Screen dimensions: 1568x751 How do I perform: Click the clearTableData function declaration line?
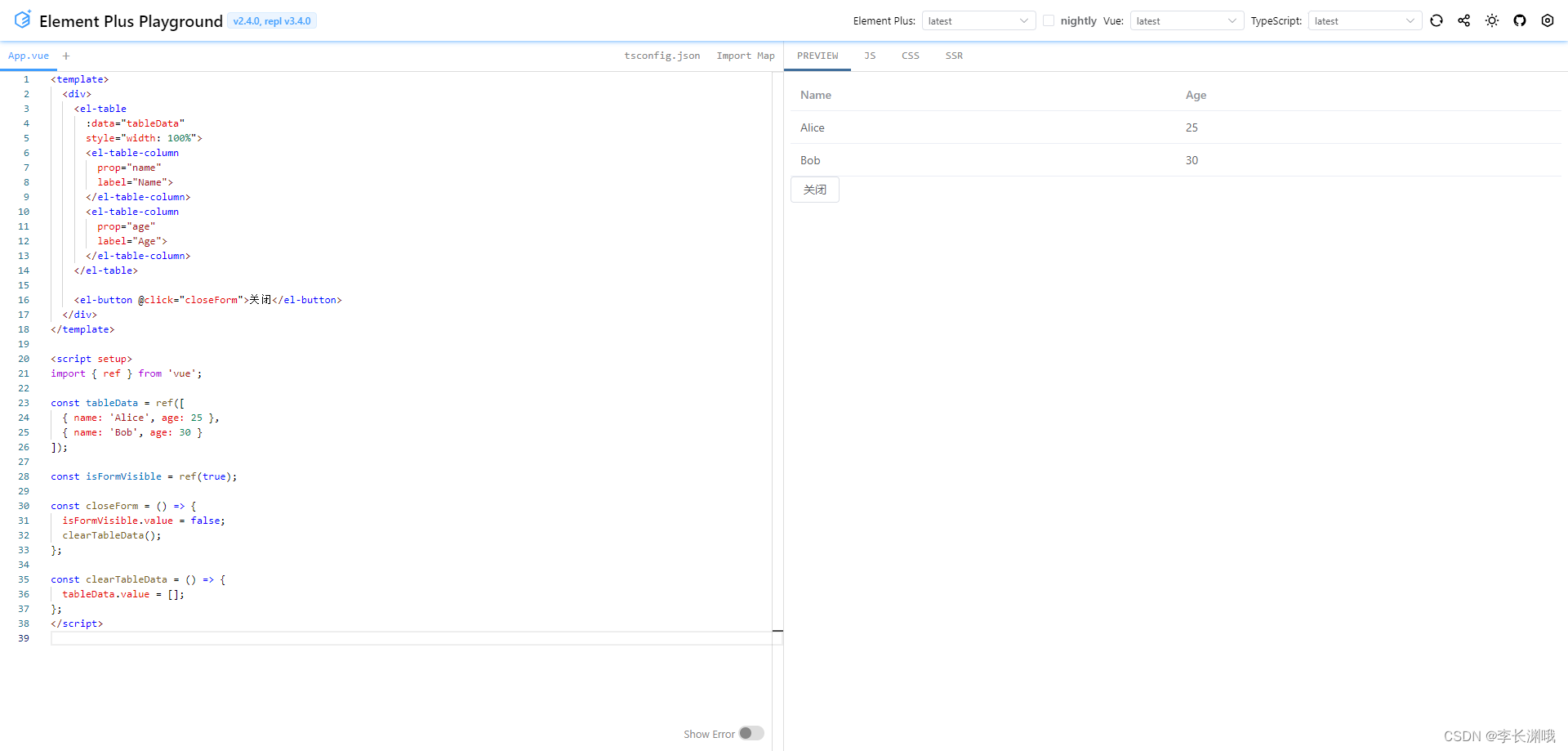point(138,579)
